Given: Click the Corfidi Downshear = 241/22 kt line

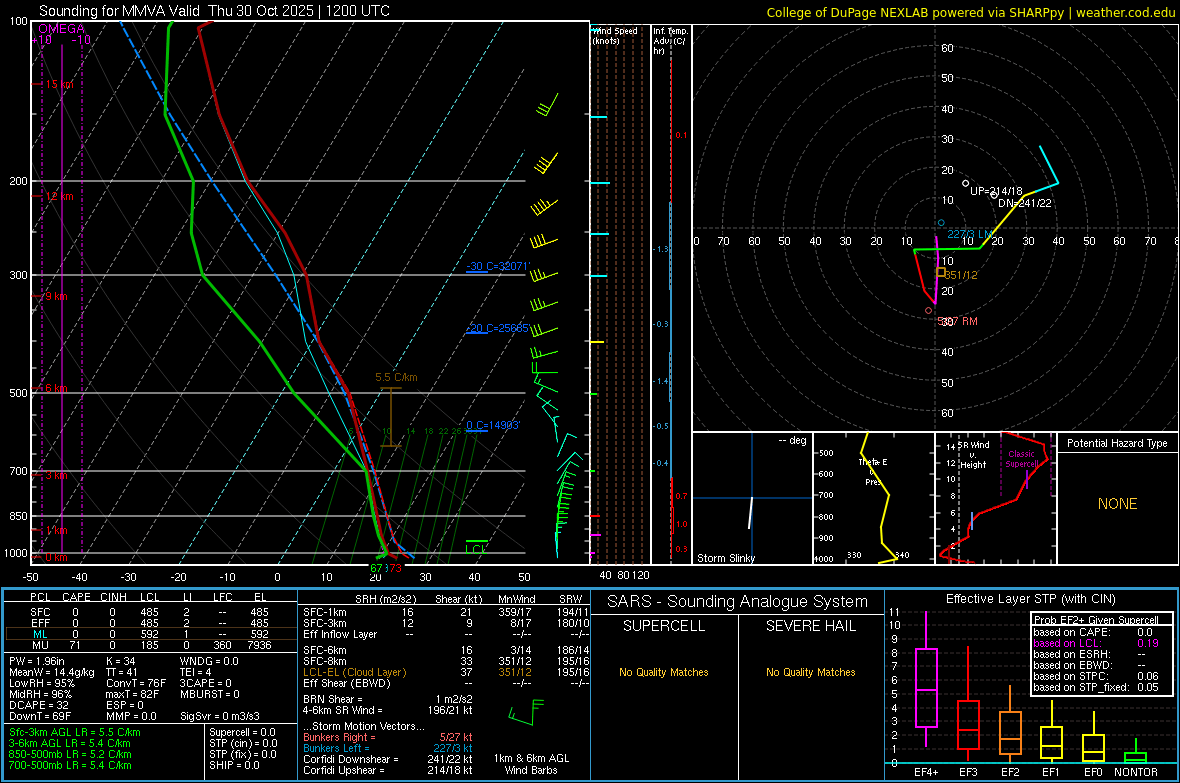Looking at the screenshot, I should pos(388,759).
